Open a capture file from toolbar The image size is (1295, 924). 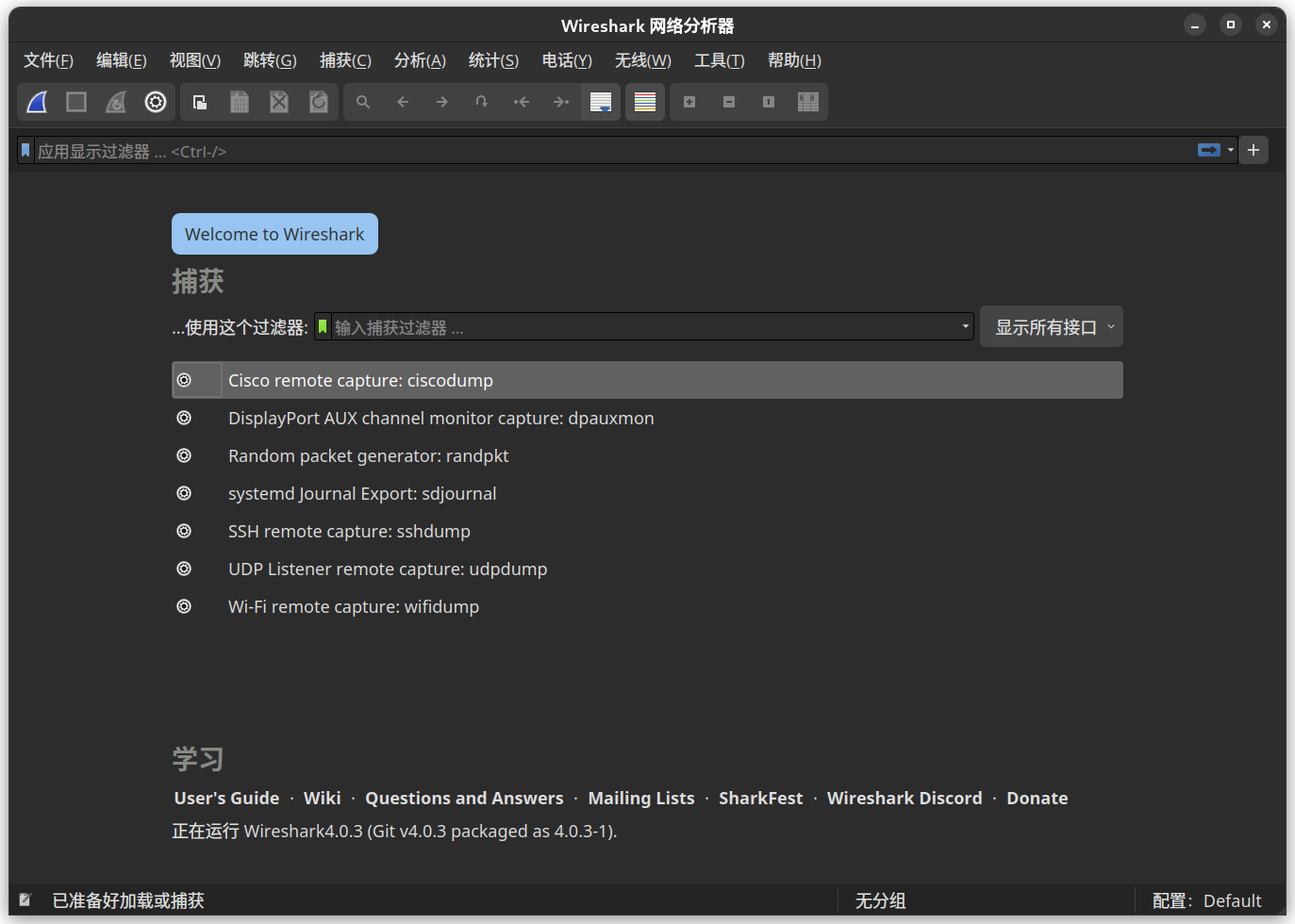pyautogui.click(x=200, y=102)
